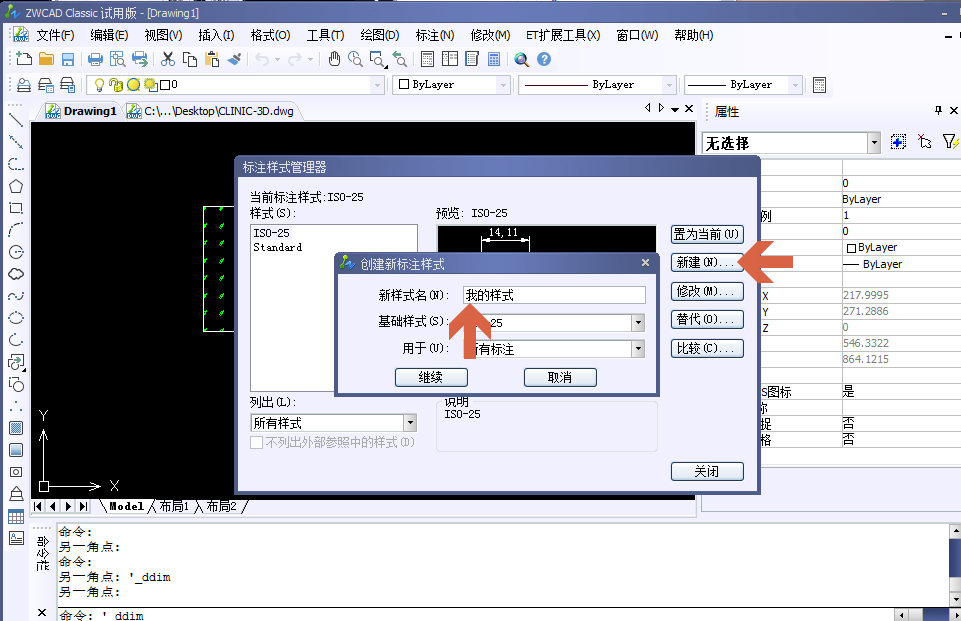This screenshot has width=961, height=621.
Task: Open the 基础样式 dropdown
Action: [x=637, y=322]
